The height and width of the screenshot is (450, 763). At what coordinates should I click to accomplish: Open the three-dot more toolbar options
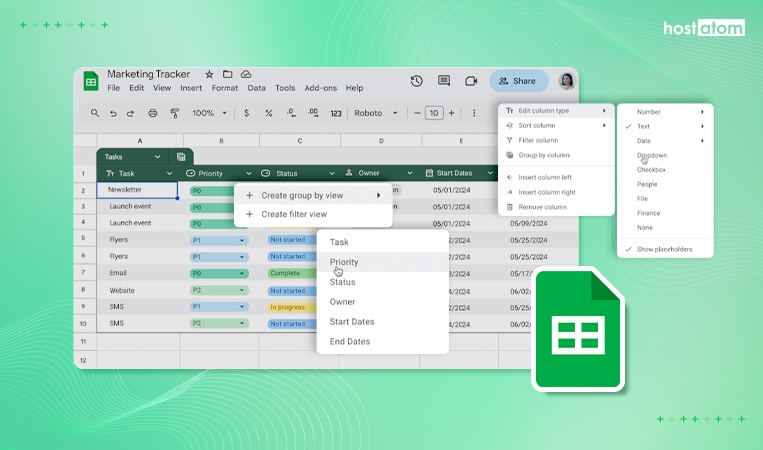click(474, 113)
